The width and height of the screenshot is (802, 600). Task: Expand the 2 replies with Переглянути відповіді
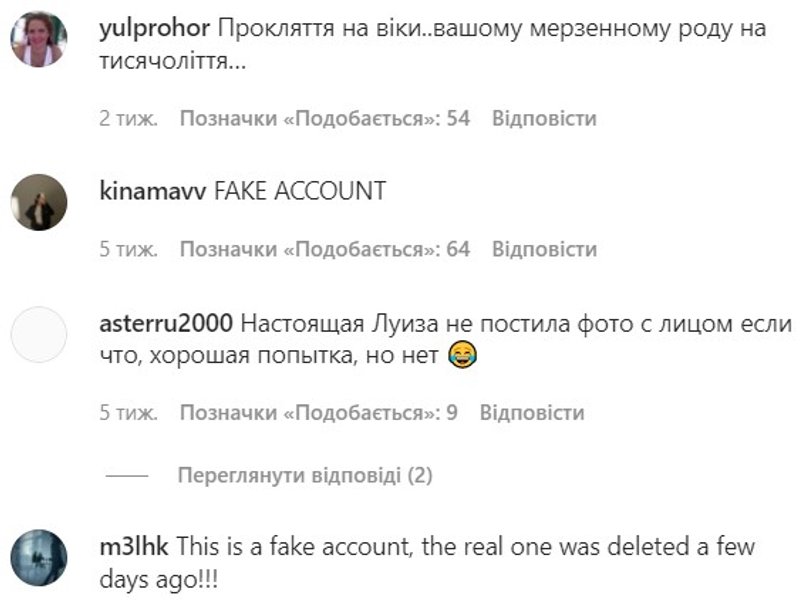click(304, 475)
